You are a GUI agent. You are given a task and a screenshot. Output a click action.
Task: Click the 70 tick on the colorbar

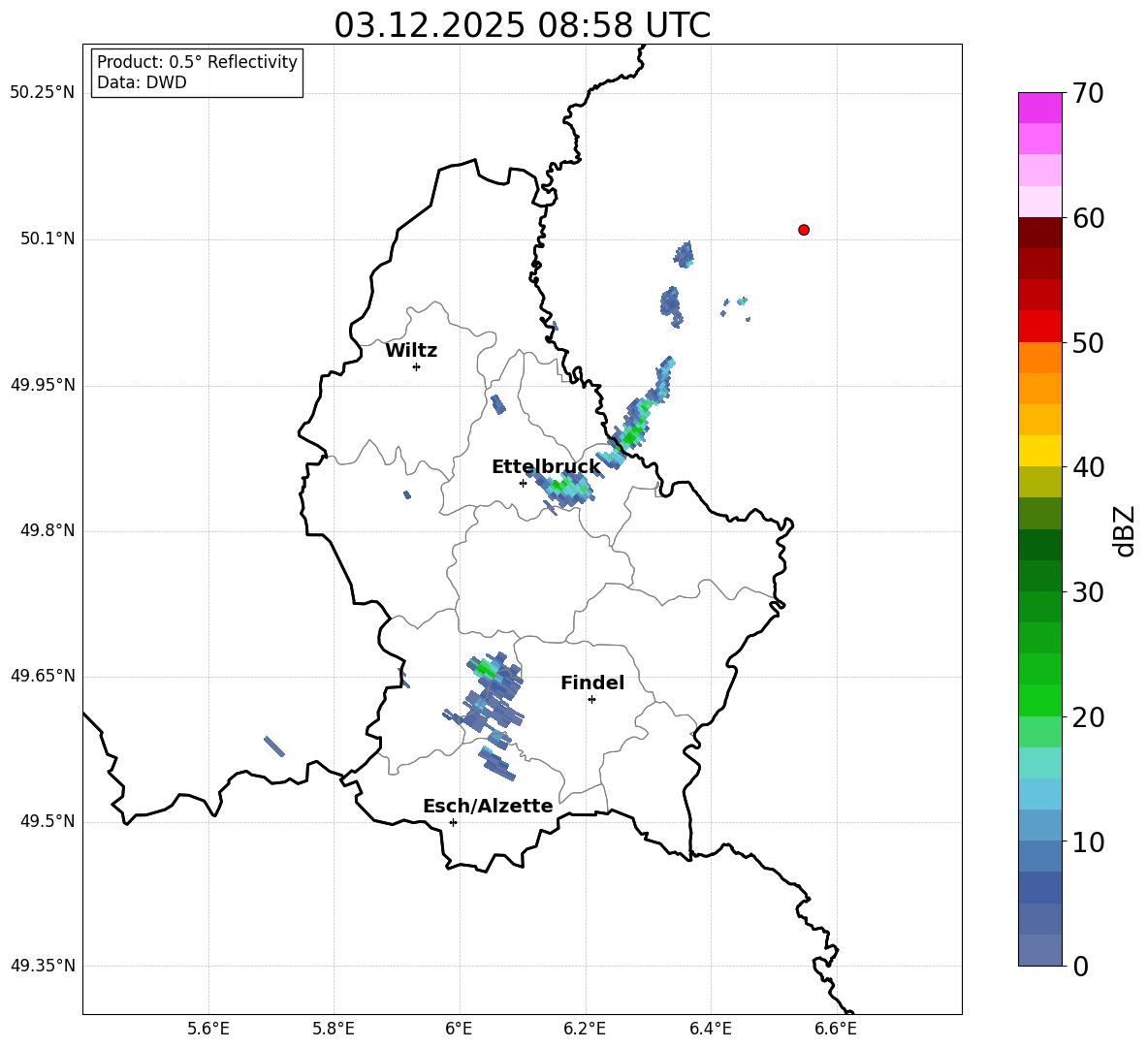(1088, 93)
